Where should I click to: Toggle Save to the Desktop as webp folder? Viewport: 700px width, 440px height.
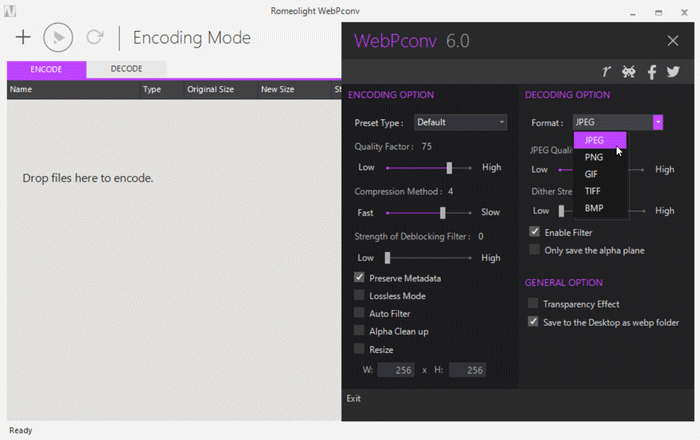pos(533,321)
